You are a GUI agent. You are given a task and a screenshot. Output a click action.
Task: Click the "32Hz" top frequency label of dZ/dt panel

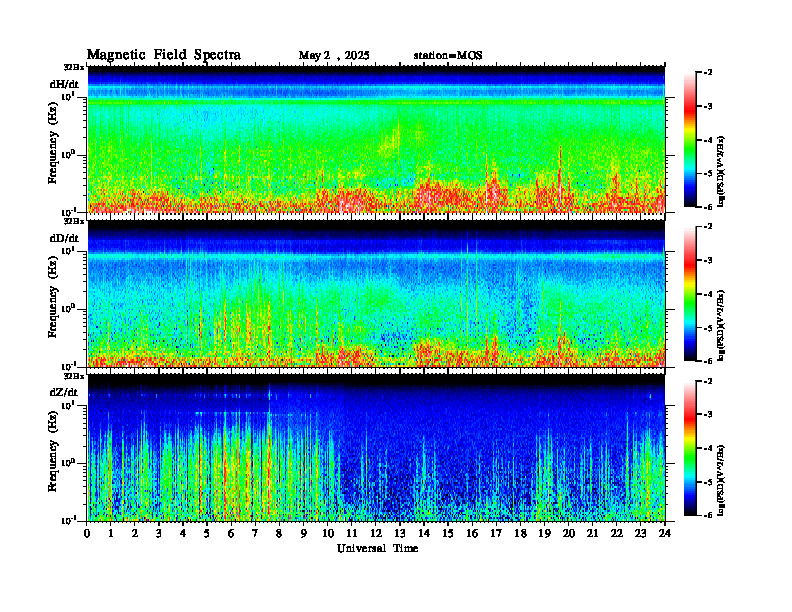tap(74, 376)
